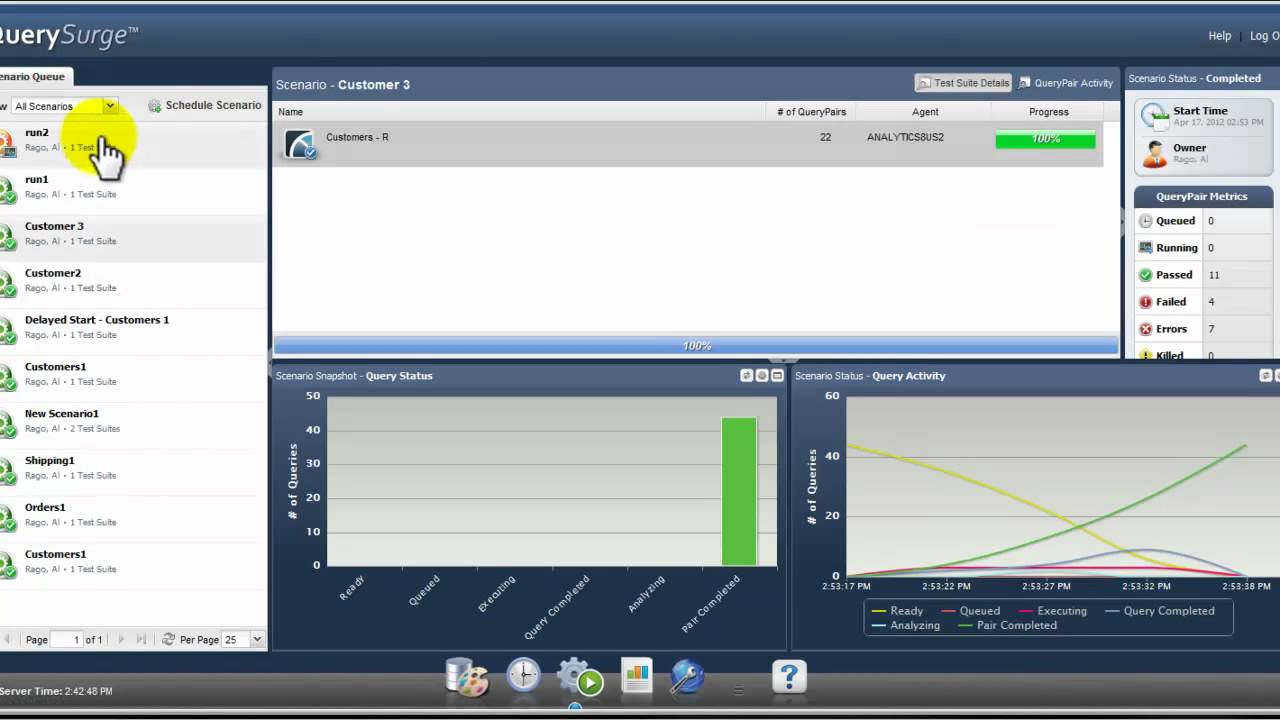Open Test Suite Details

coord(964,83)
